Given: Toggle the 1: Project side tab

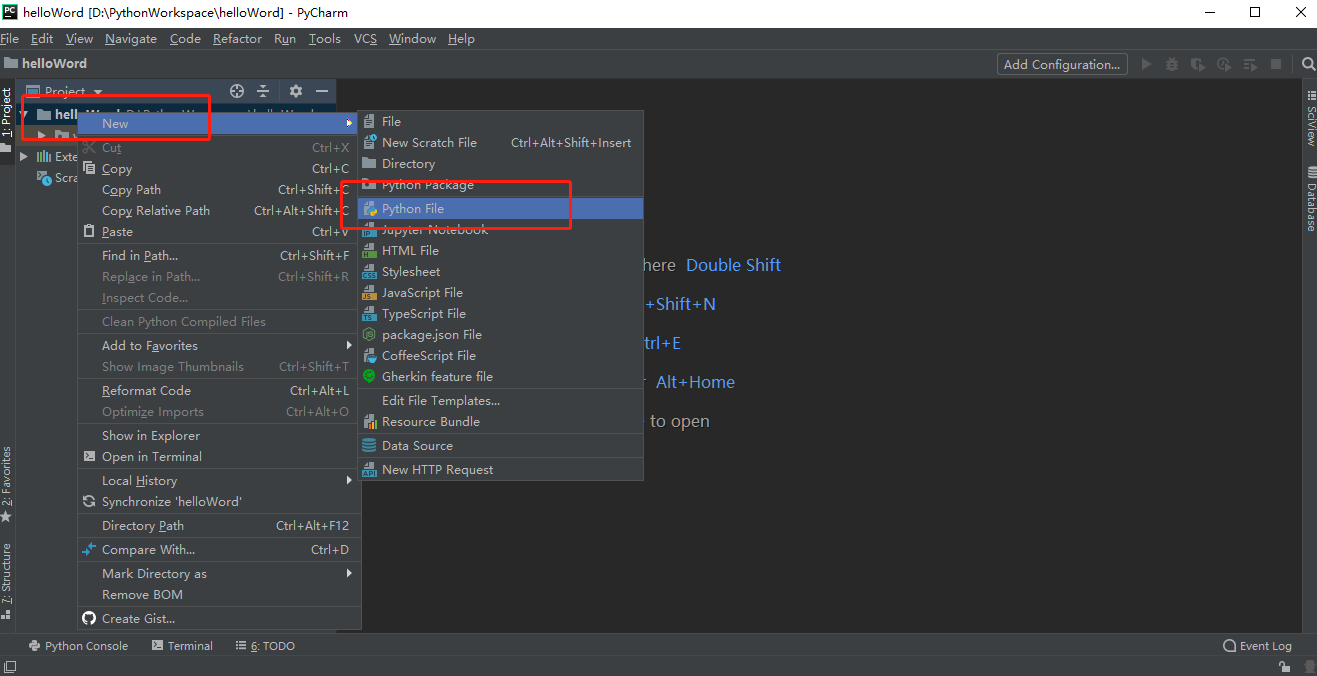Looking at the screenshot, I should 7,118.
